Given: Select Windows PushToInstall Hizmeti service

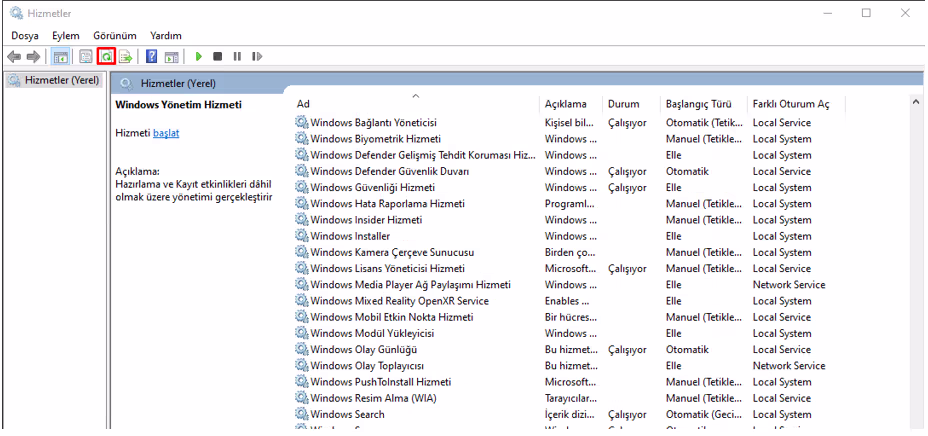Looking at the screenshot, I should [x=381, y=382].
